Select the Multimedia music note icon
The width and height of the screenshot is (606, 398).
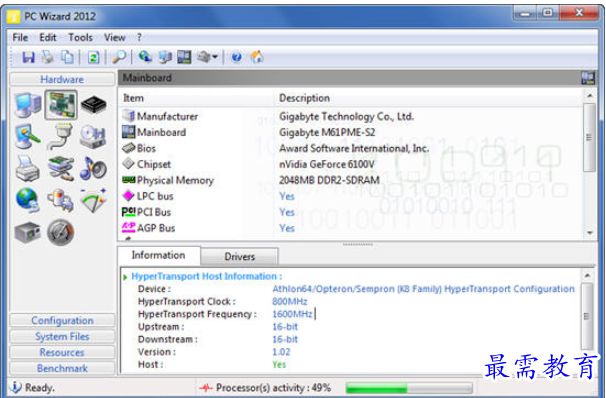tap(93, 168)
